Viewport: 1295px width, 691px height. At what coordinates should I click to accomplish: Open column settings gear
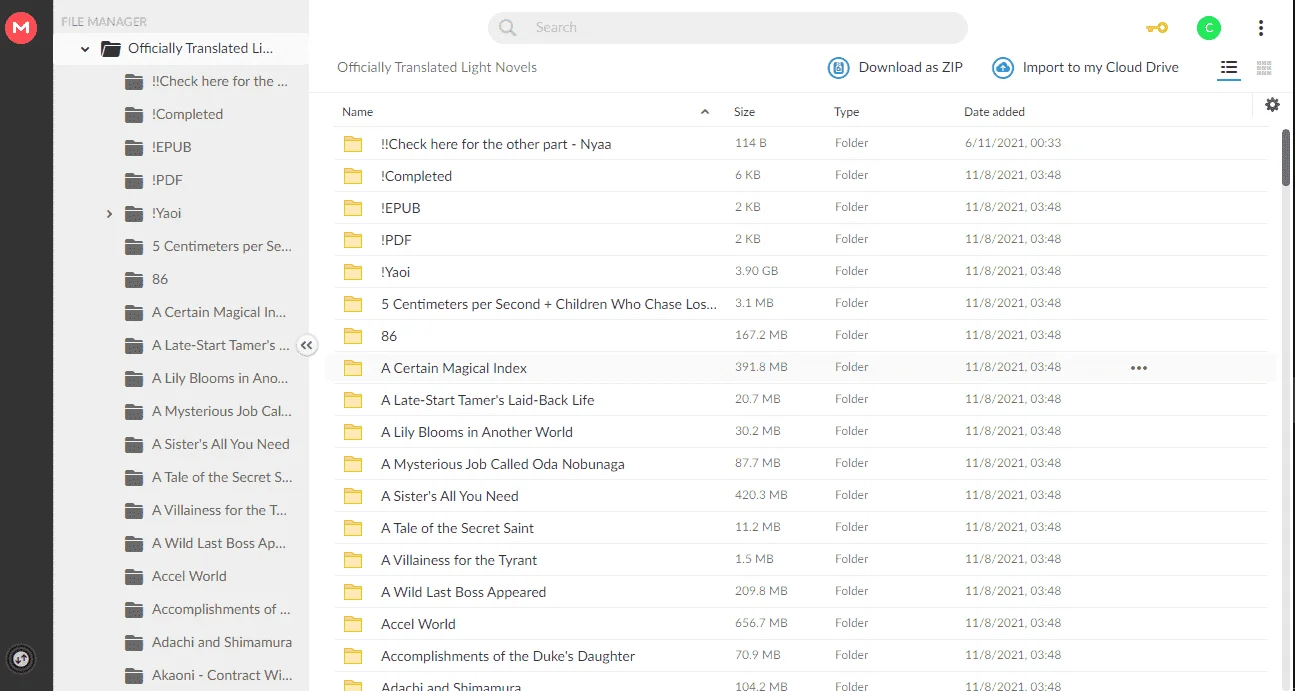click(1272, 104)
